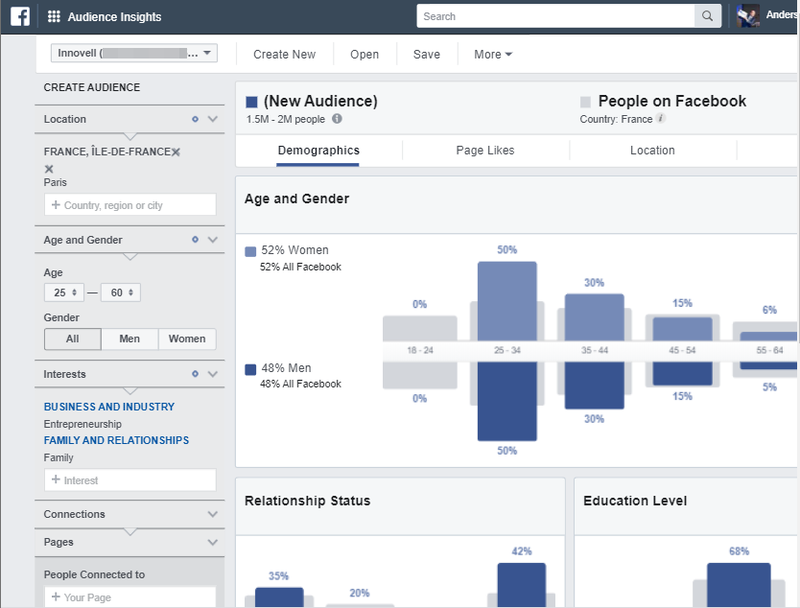
Task: Select Men gender filter
Action: point(130,339)
